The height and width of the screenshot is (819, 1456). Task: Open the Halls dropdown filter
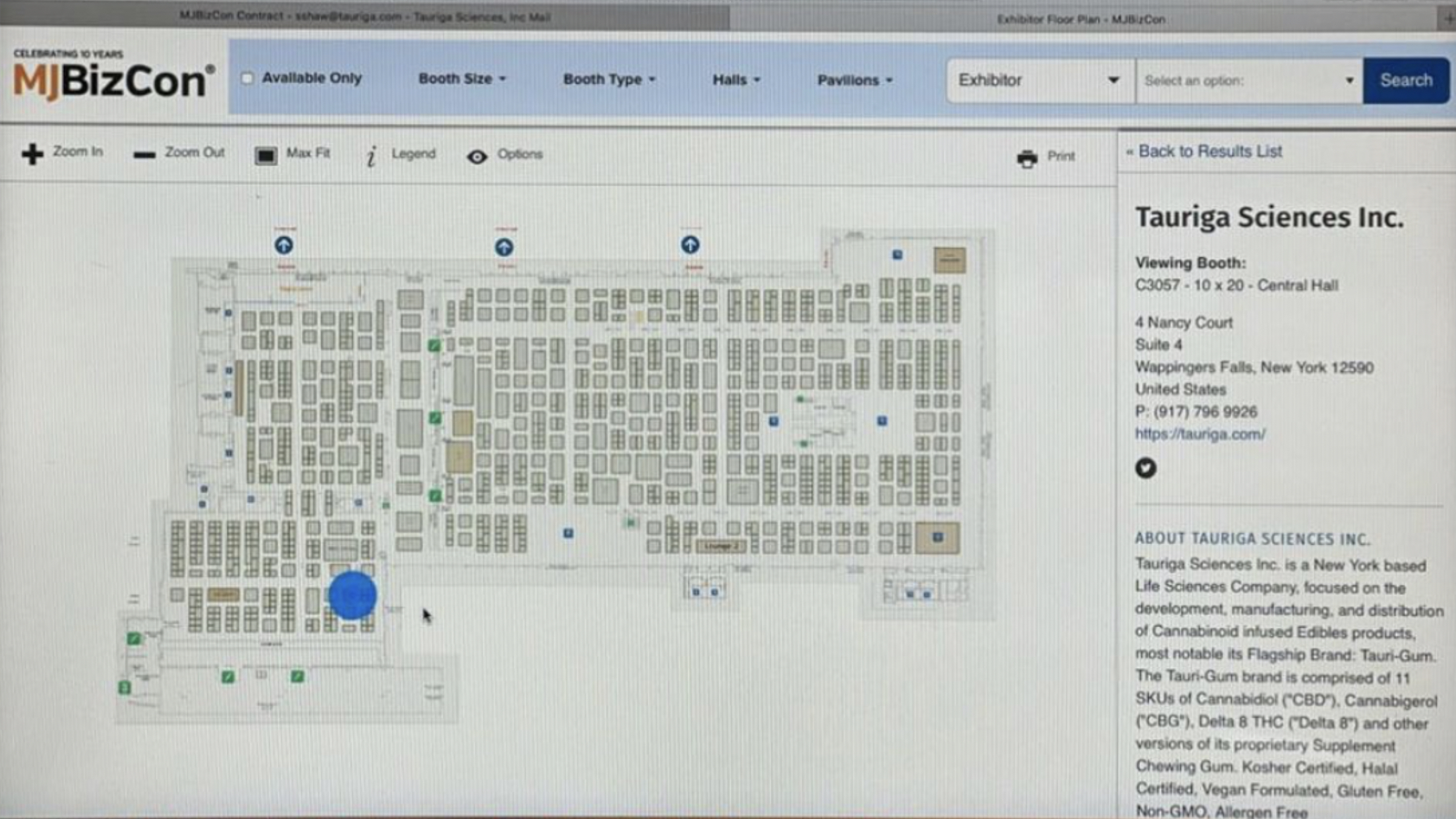click(x=736, y=80)
